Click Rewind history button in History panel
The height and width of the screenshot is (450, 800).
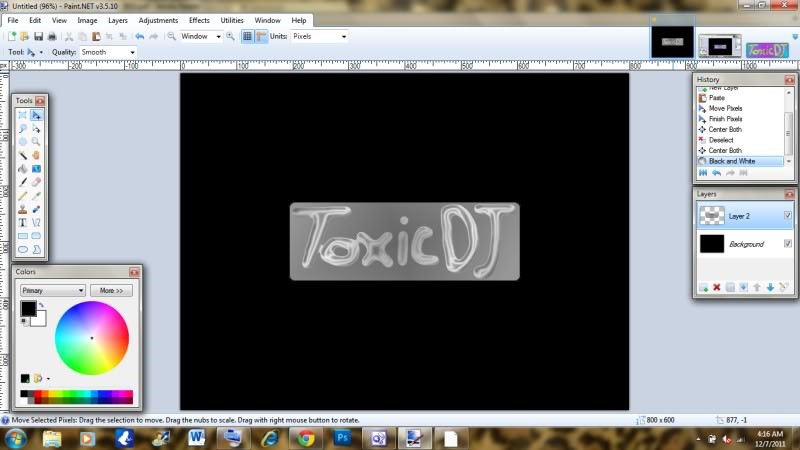[x=703, y=173]
